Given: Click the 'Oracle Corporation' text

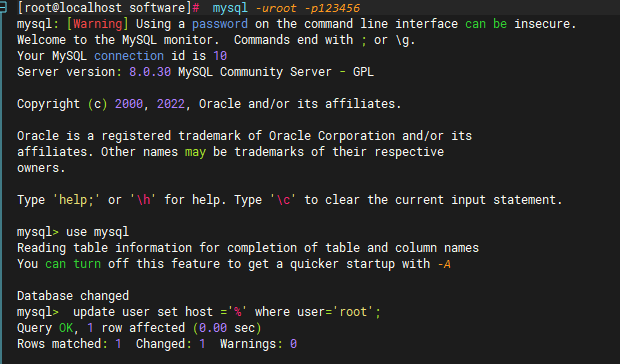Looking at the screenshot, I should click(x=332, y=136).
